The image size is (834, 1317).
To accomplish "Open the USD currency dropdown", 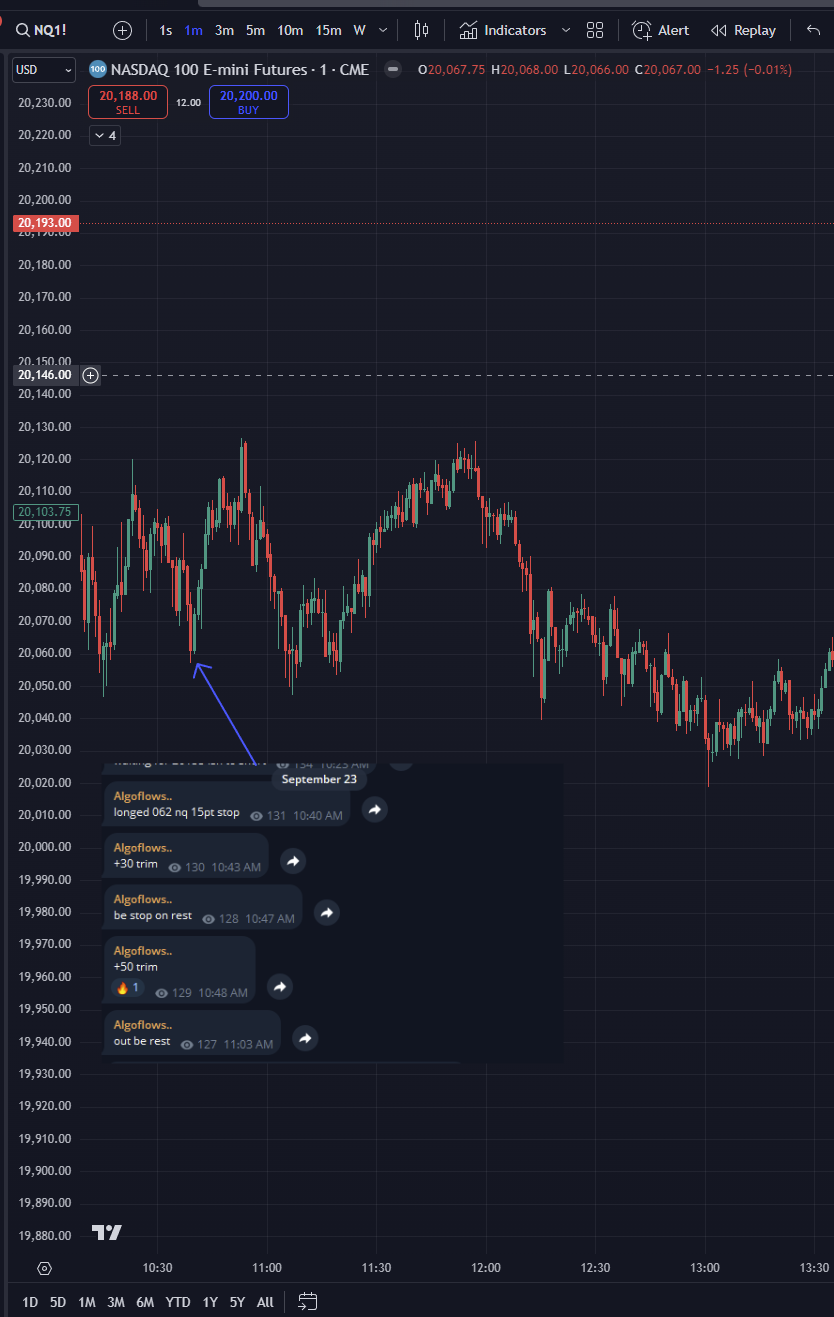I will click(x=43, y=70).
